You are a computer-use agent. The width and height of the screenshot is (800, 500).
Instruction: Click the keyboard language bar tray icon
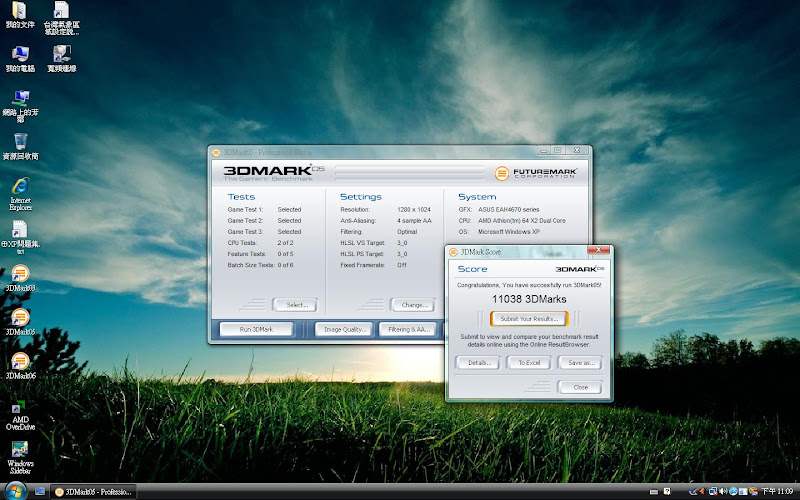click(x=654, y=492)
